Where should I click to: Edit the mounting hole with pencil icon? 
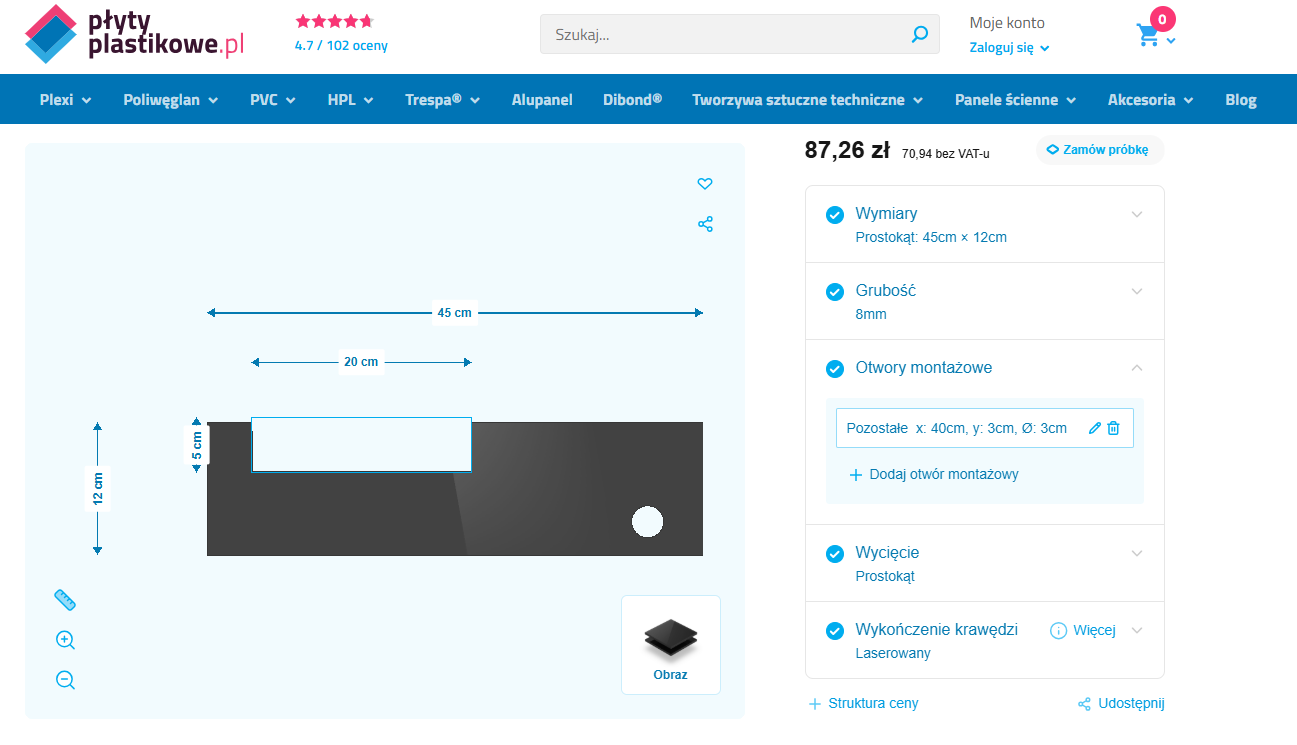(1095, 428)
